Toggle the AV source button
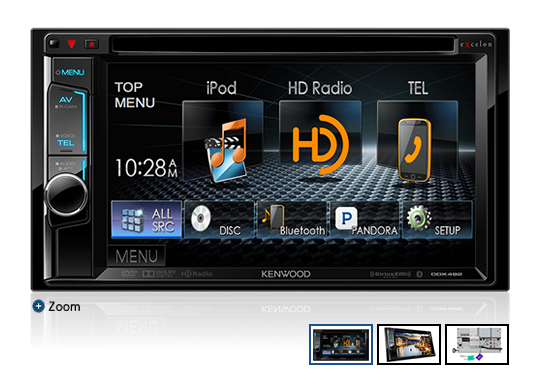 click(x=66, y=103)
